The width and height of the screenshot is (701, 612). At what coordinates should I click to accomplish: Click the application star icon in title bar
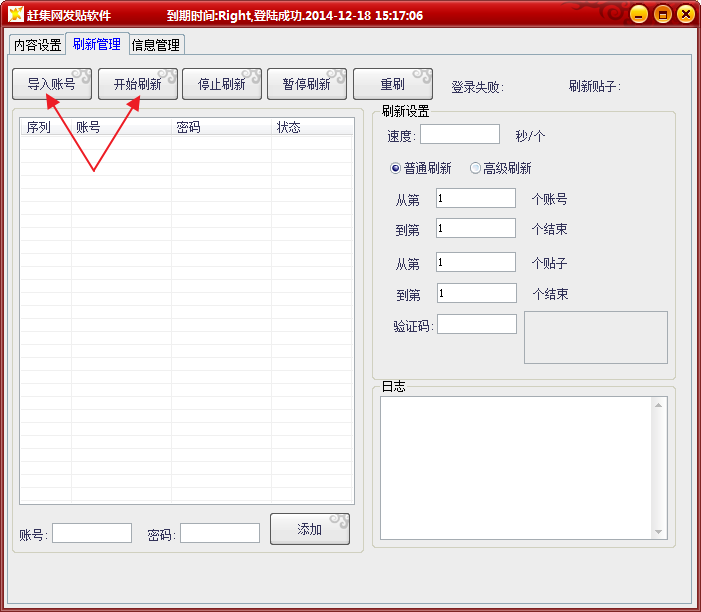coord(16,14)
